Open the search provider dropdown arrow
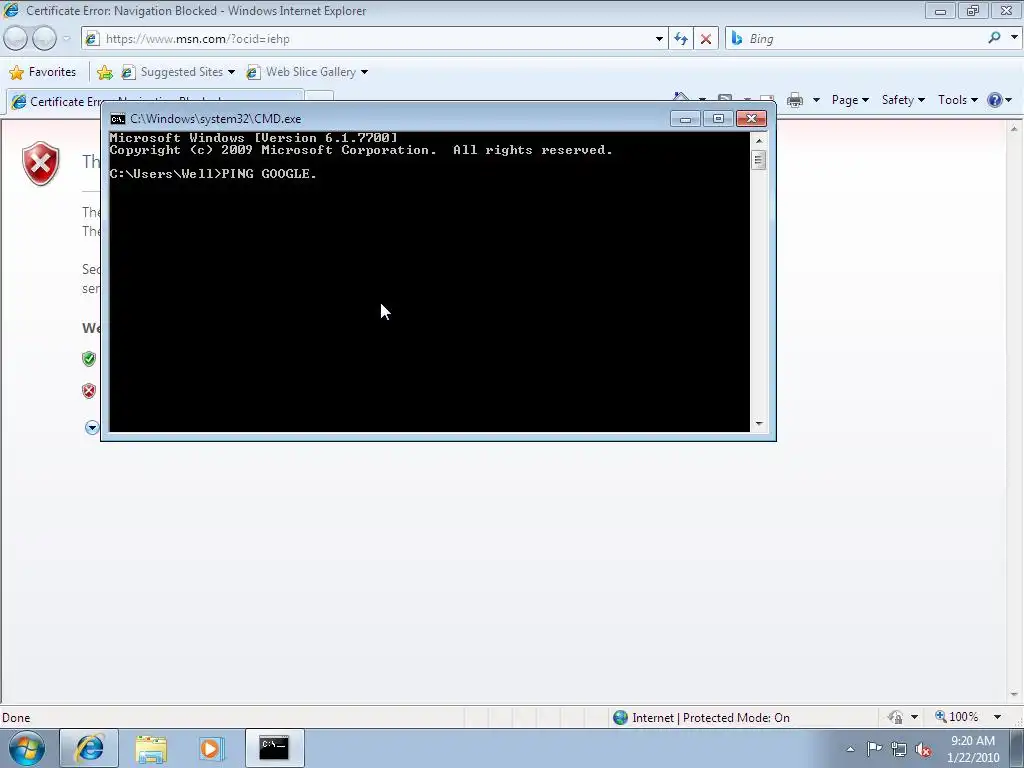The height and width of the screenshot is (768, 1024). tap(1014, 38)
